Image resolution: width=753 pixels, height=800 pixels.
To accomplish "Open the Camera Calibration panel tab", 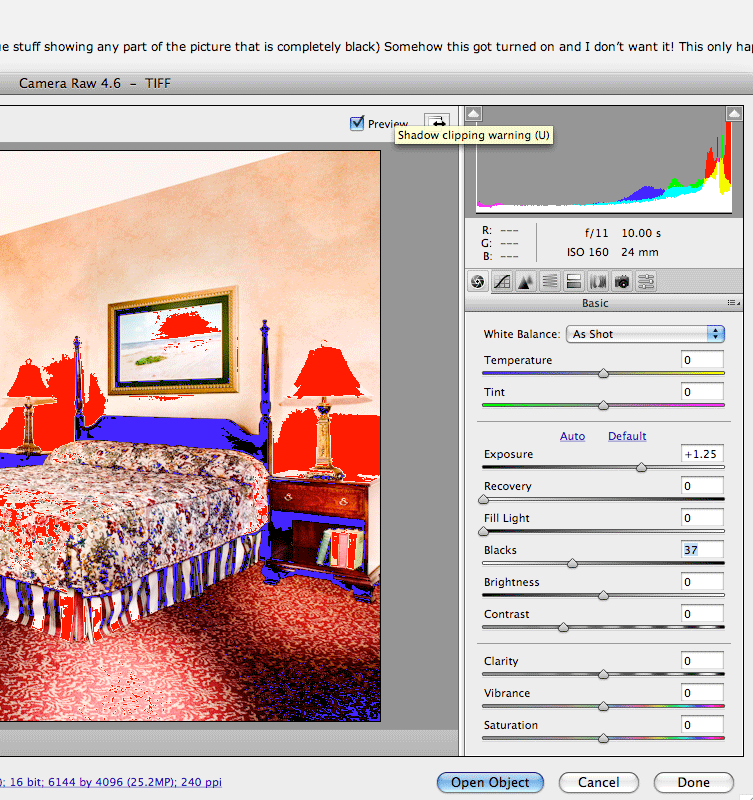I will click(x=622, y=282).
